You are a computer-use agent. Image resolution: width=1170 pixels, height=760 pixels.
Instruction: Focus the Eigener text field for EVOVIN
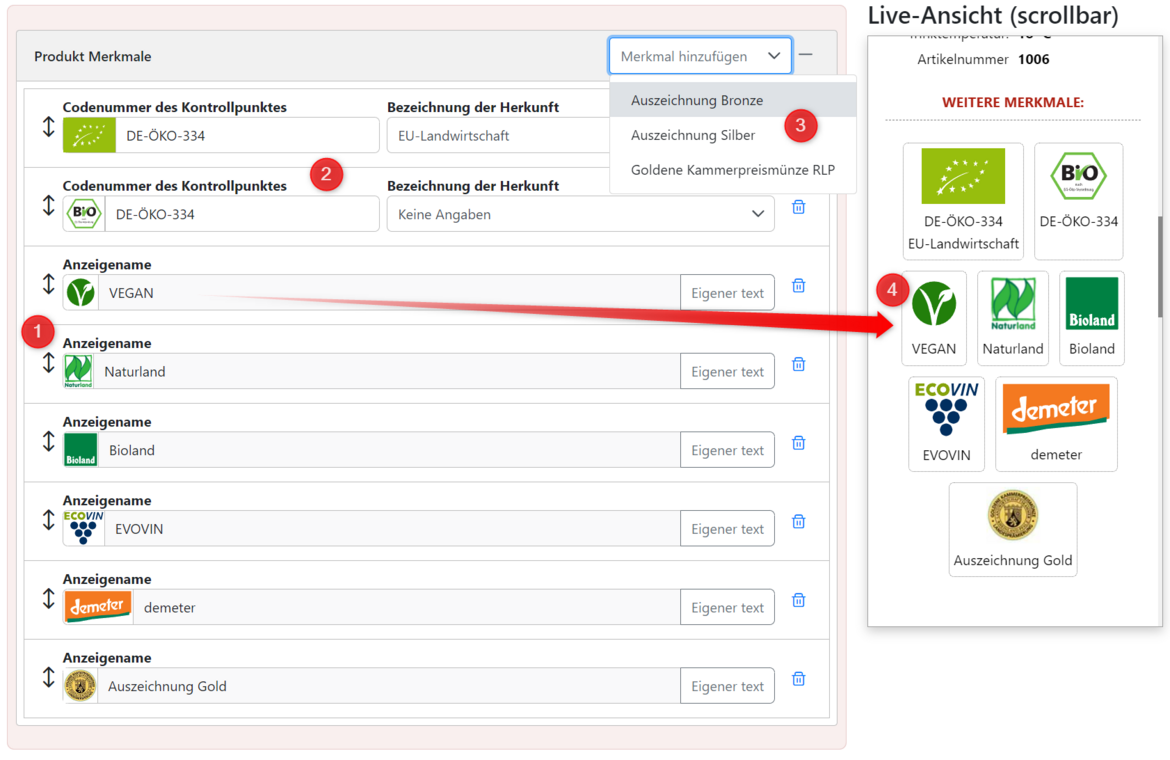[x=728, y=529]
